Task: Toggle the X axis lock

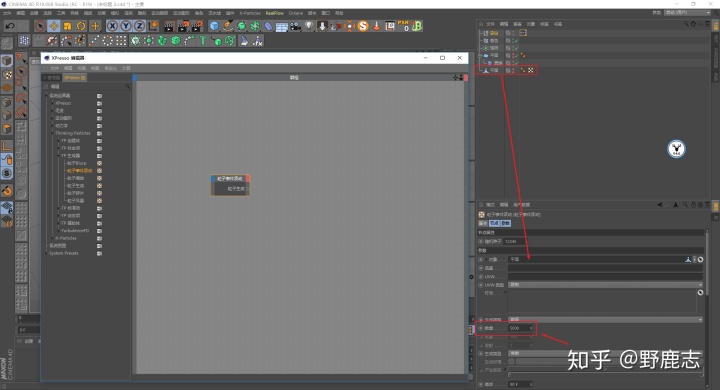Action: click(112, 26)
